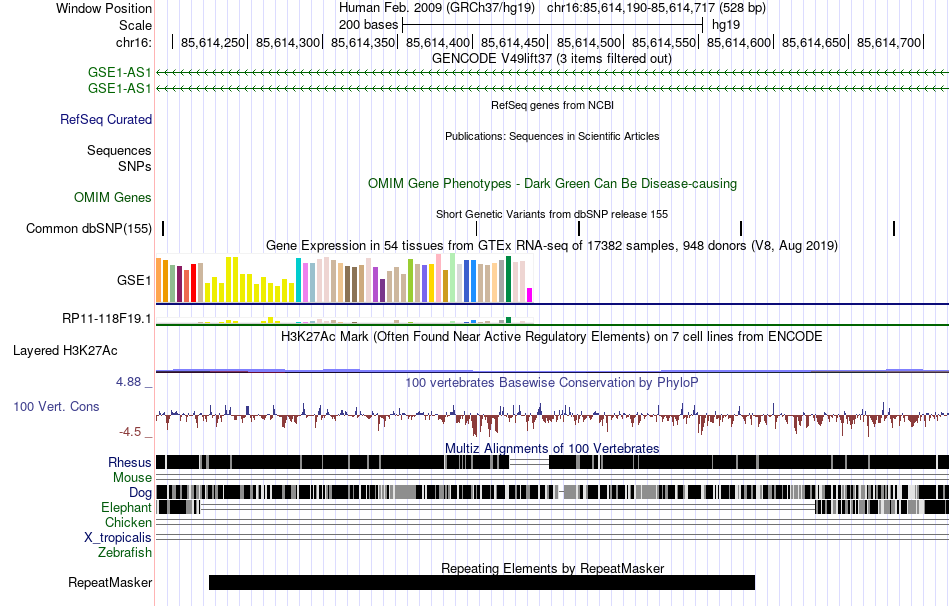Click the Sequences track label
This screenshot has height=606, width=950.
click(x=119, y=150)
